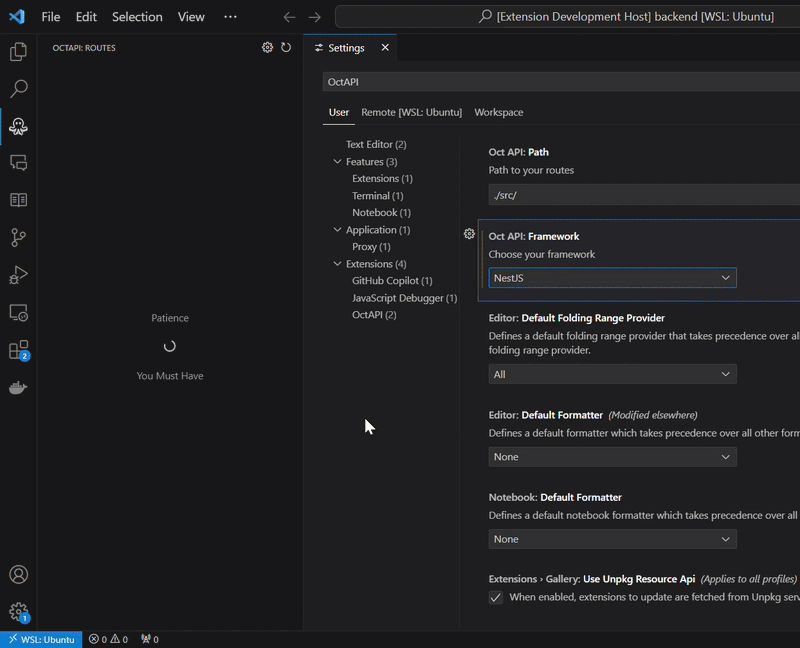Select Features Extensions (1) tree item
800x648 pixels.
(382, 179)
